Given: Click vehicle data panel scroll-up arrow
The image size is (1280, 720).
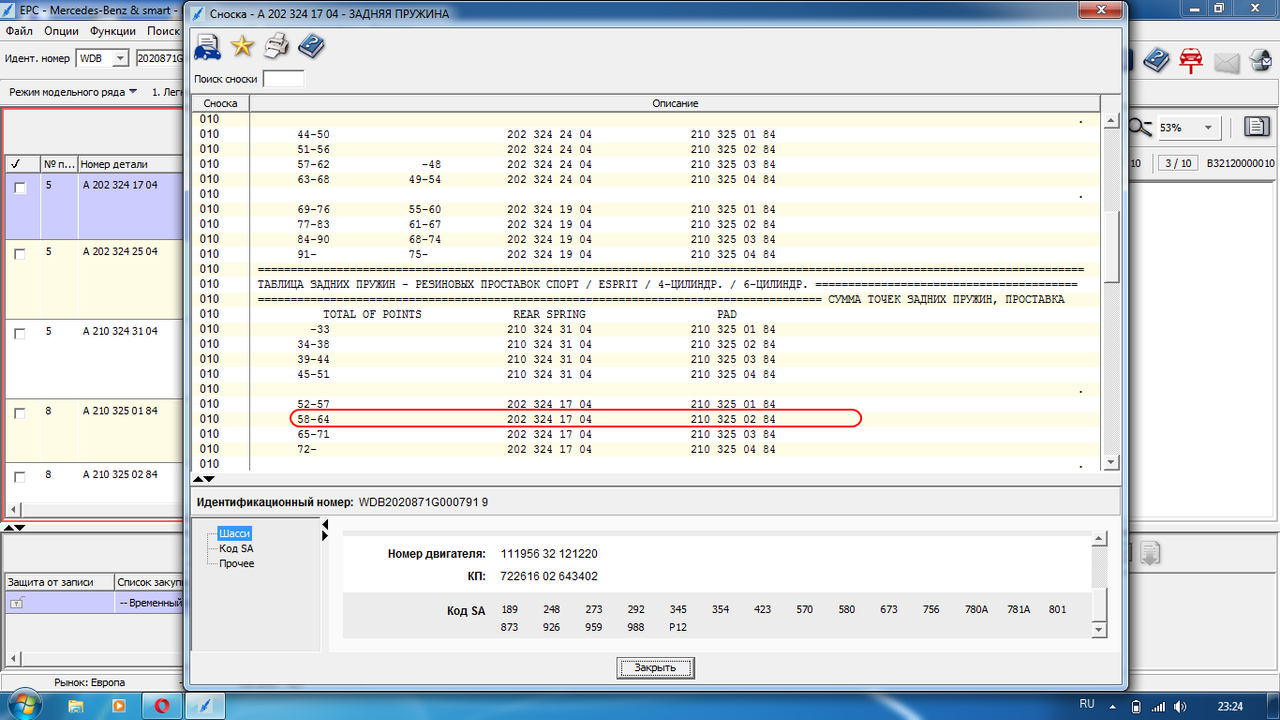Looking at the screenshot, I should (x=1100, y=539).
